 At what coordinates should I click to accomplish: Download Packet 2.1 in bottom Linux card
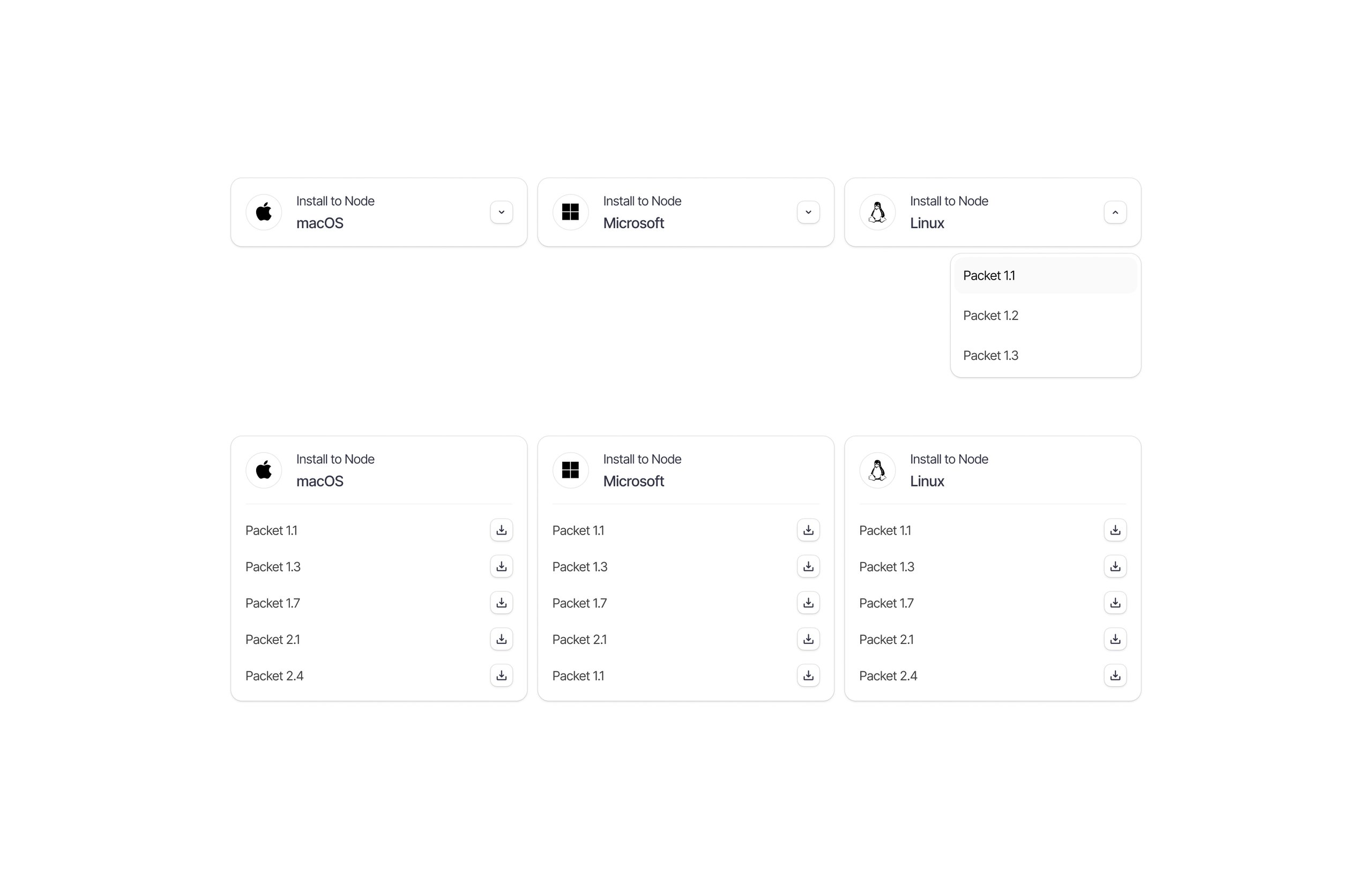coord(1115,639)
